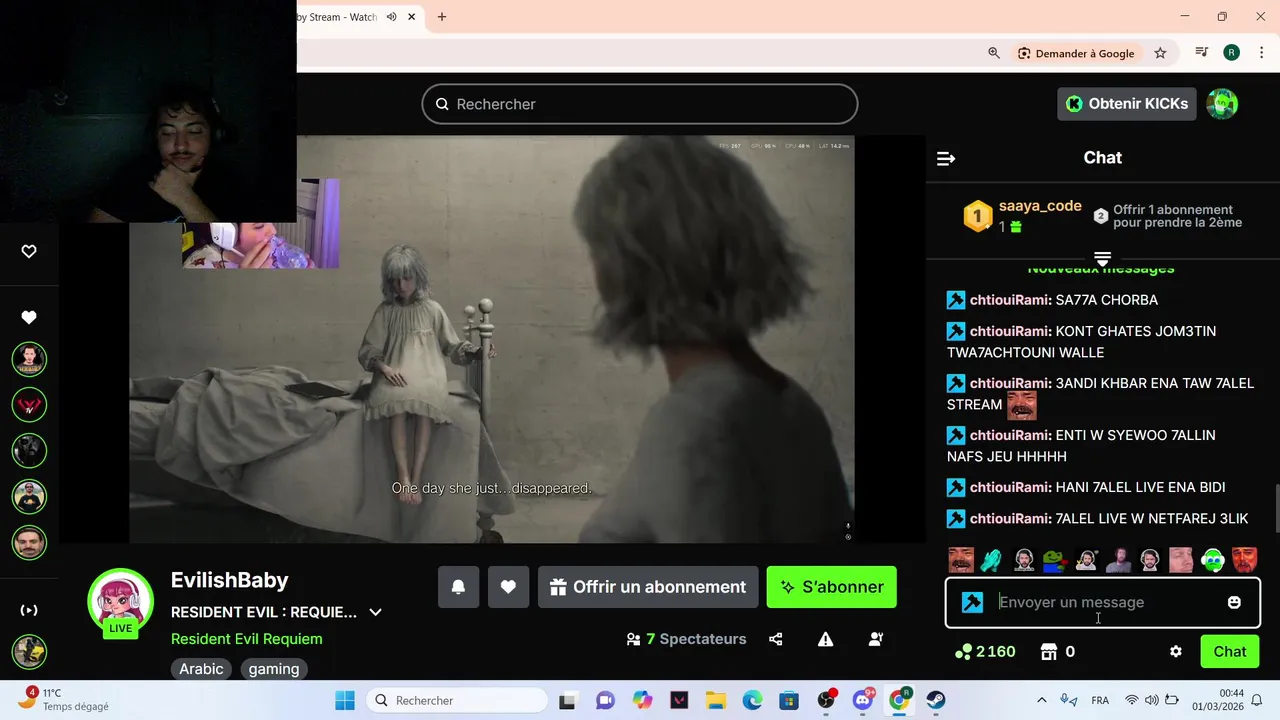The image size is (1280, 720).
Task: Click chtiouiRami username on HANI 7ALEL LIVE message
Action: click(x=1009, y=487)
